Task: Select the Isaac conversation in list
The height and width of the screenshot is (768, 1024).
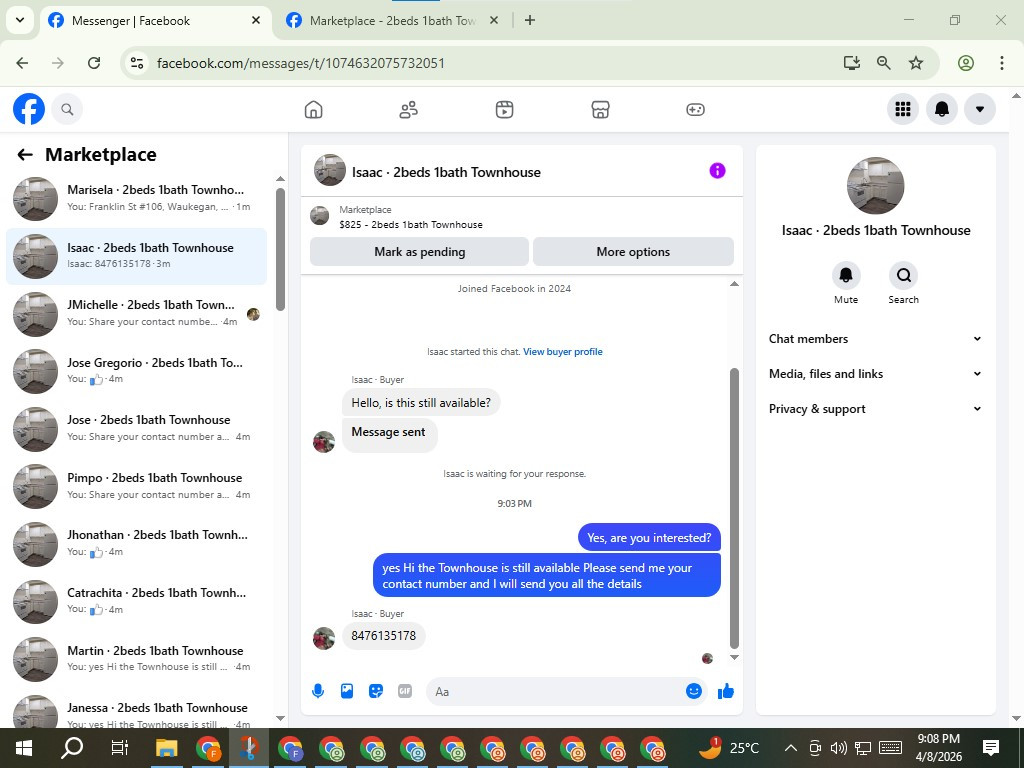Action: click(x=136, y=256)
